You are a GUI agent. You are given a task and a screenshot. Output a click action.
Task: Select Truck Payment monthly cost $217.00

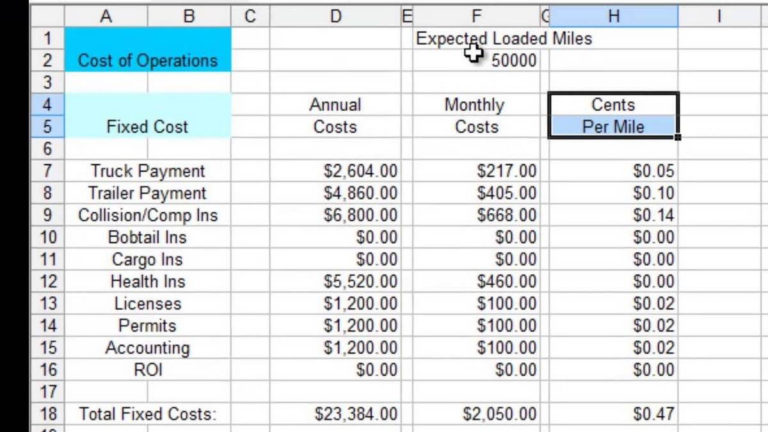tap(506, 171)
